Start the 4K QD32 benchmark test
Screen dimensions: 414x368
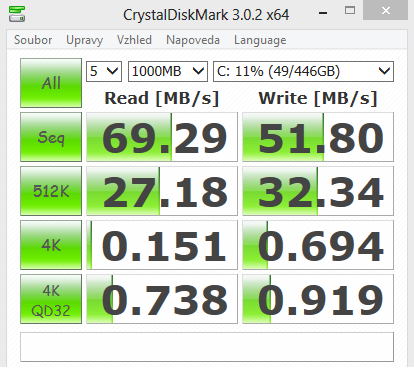(x=51, y=299)
